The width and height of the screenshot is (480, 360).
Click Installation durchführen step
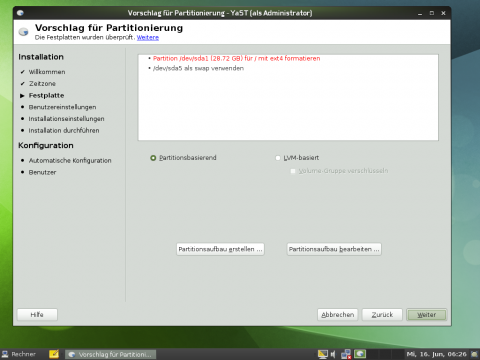tap(64, 131)
